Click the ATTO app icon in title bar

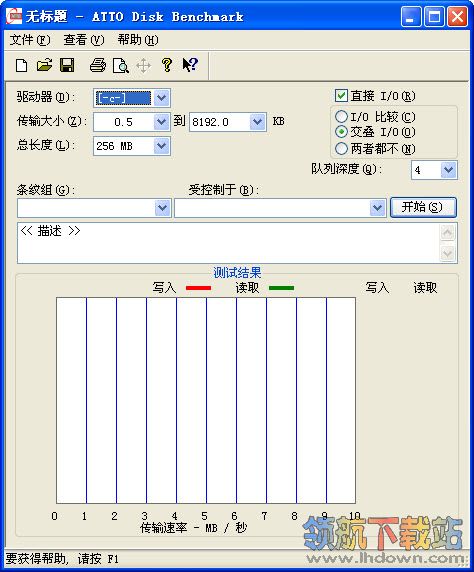[x=14, y=16]
